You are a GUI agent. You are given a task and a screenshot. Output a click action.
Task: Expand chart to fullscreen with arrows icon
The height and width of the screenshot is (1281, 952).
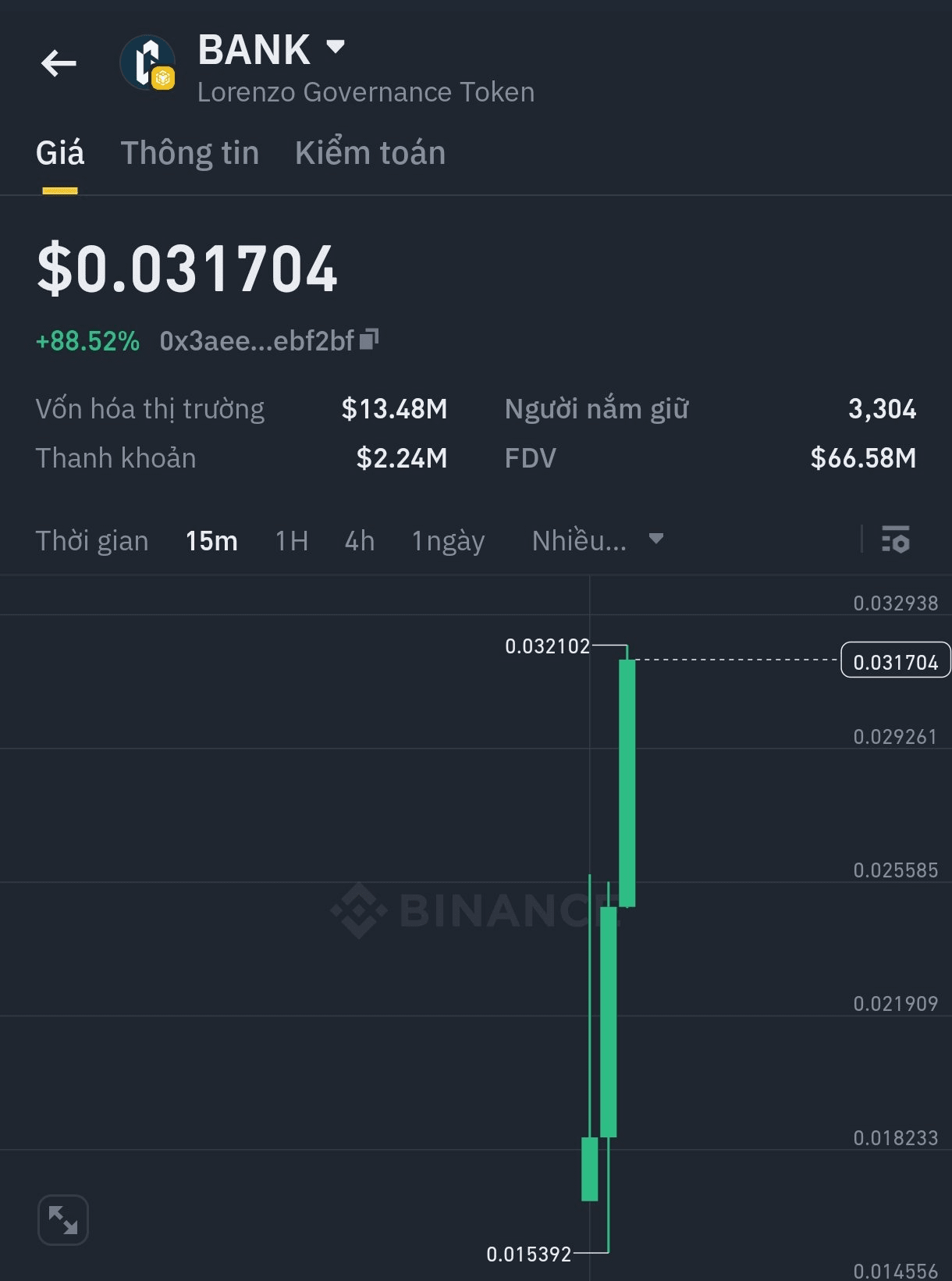[63, 1220]
